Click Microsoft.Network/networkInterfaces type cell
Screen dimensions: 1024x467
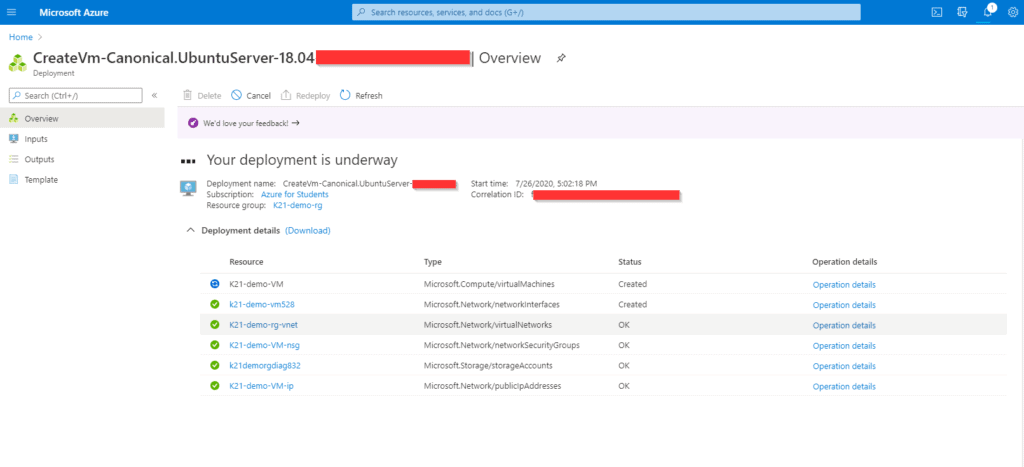tap(492, 304)
